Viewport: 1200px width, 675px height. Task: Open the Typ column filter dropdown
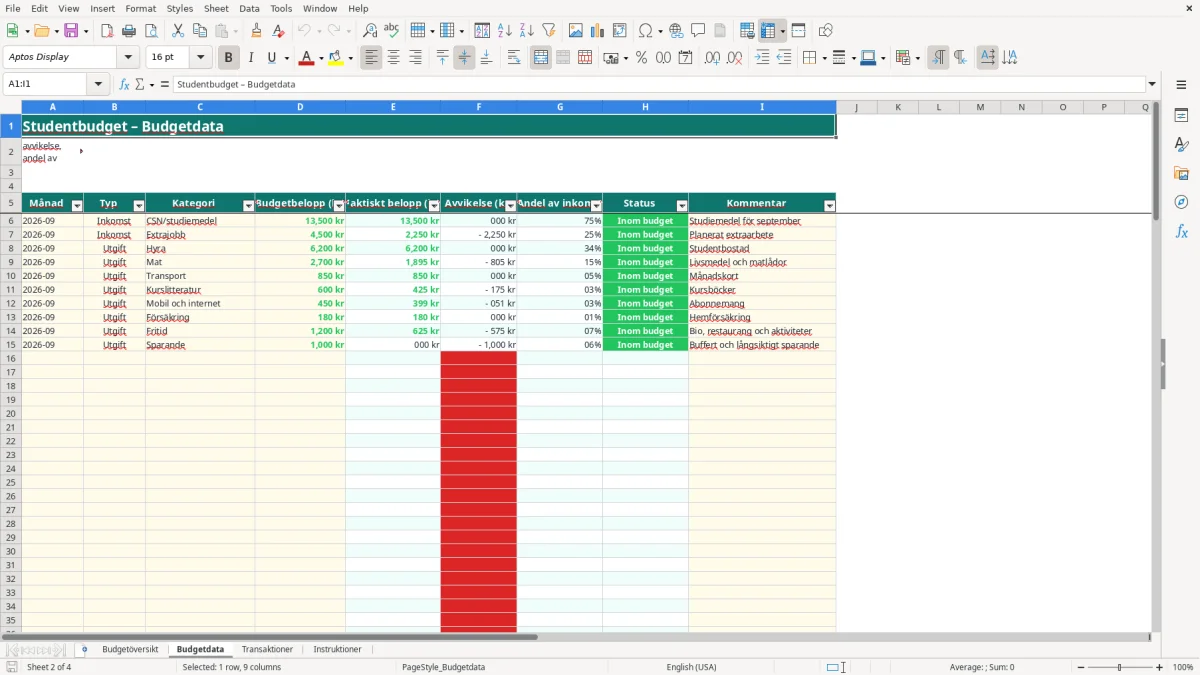coord(139,205)
